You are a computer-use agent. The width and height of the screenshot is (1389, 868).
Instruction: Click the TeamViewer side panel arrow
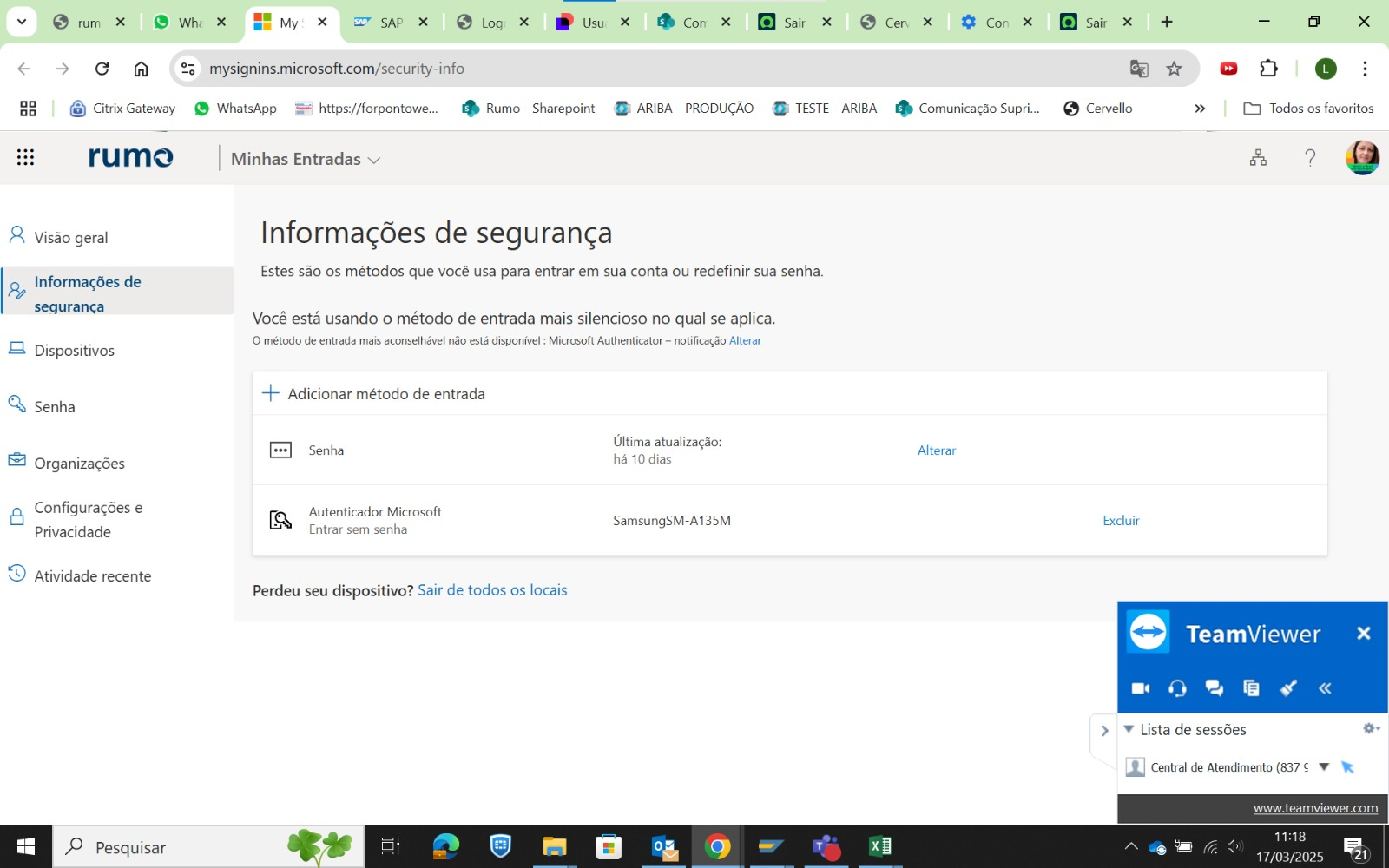click(x=1103, y=731)
